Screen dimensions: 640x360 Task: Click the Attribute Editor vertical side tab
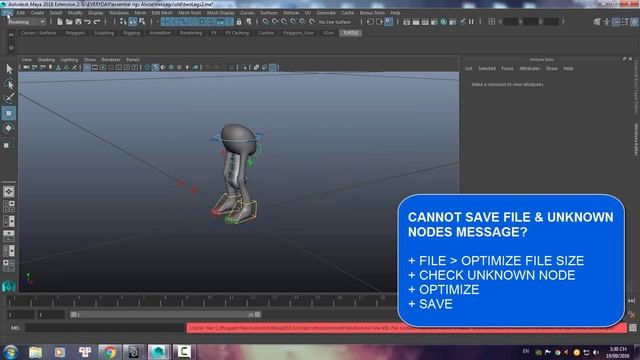point(636,139)
